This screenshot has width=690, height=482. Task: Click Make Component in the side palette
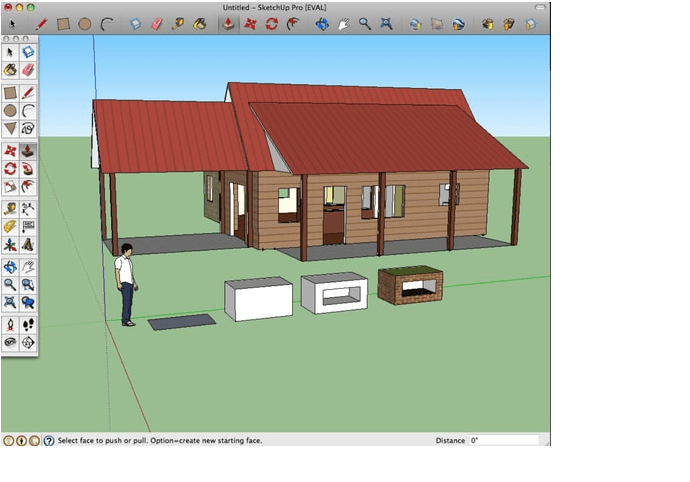tap(28, 52)
